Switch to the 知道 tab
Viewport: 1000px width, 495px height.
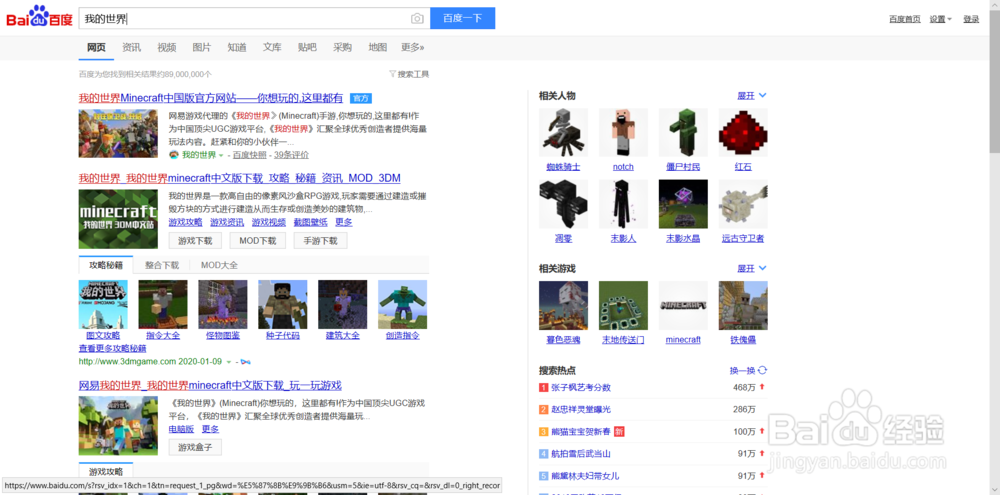[x=237, y=47]
